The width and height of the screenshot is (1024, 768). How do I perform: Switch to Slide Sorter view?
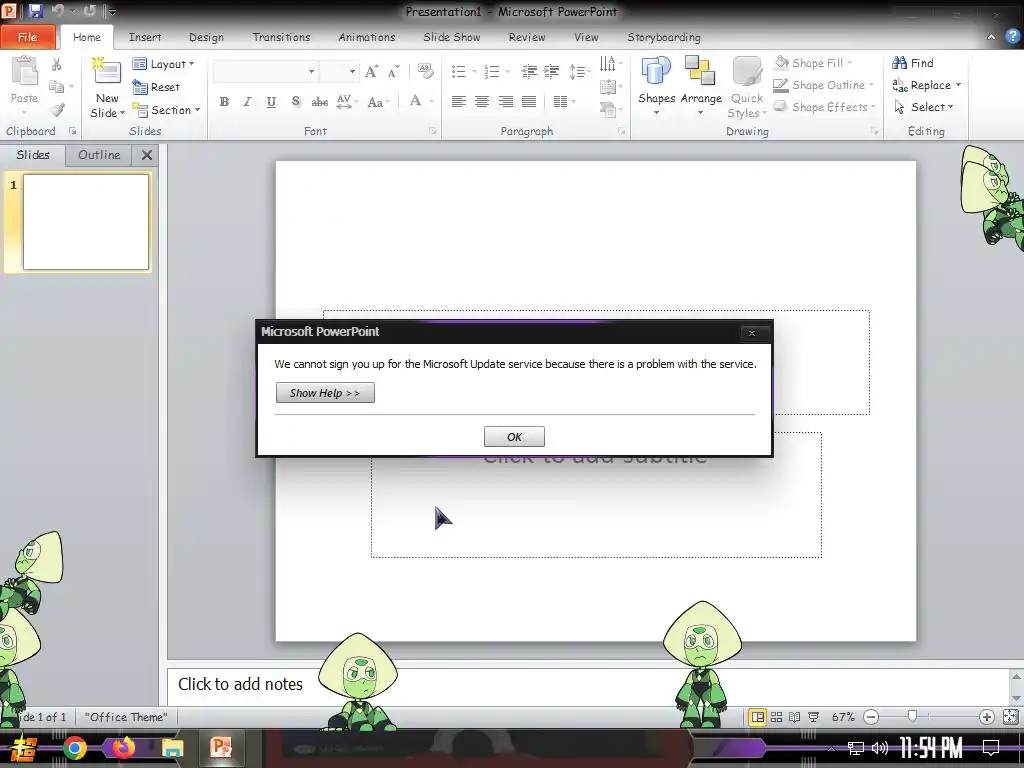pyautogui.click(x=776, y=717)
